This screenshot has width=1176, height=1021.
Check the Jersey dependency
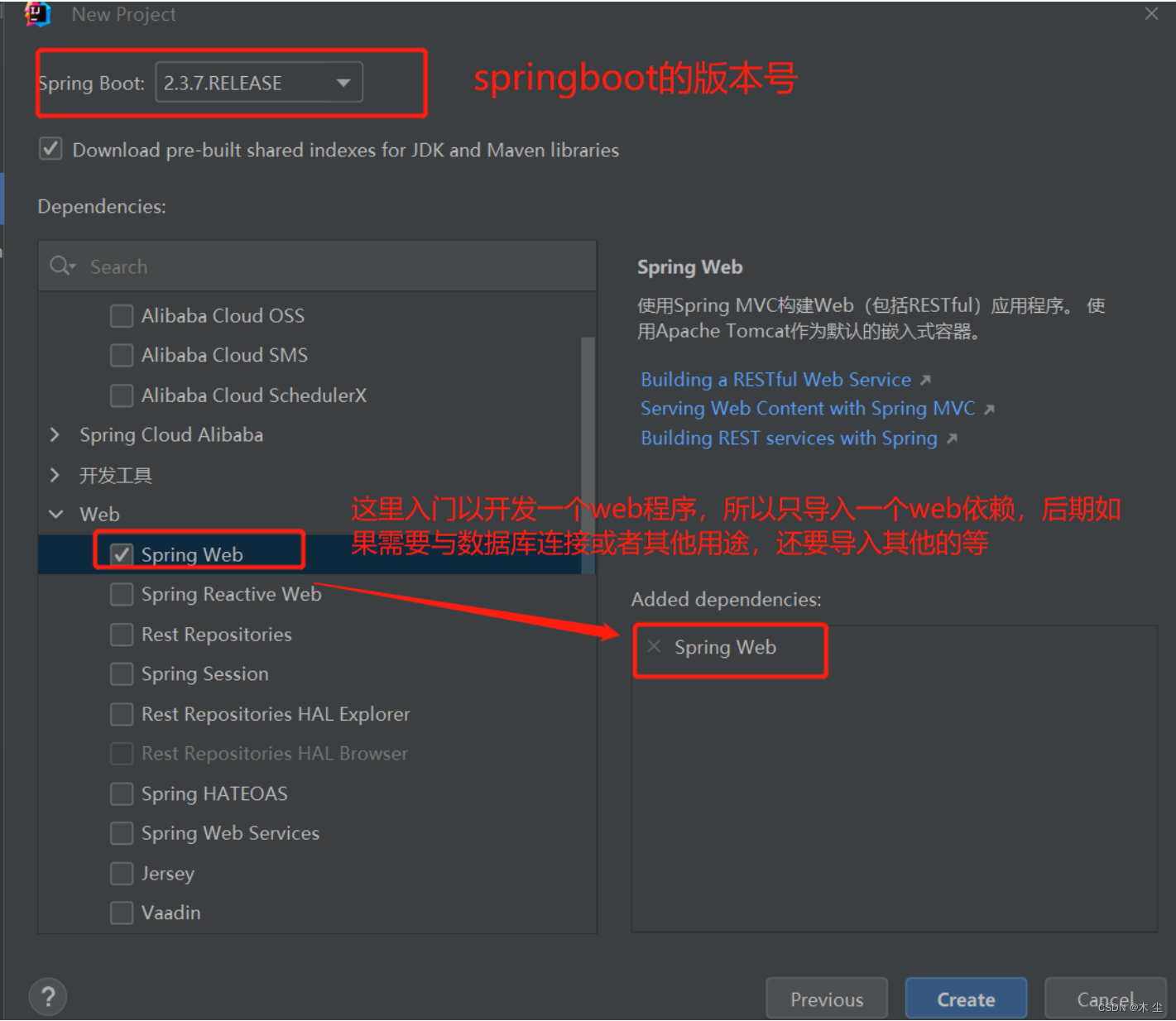point(122,874)
